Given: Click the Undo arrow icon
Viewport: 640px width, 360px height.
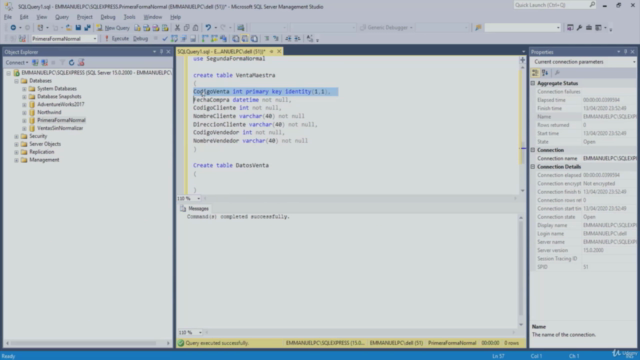Looking at the screenshot, I should 208,28.
